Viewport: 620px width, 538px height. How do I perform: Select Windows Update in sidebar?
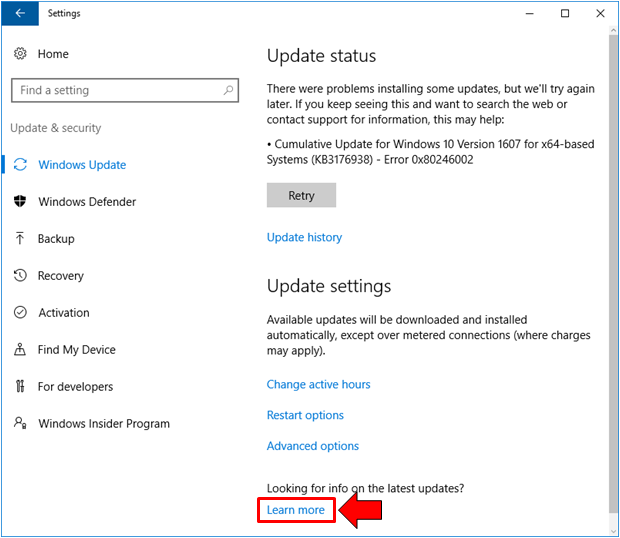tap(82, 165)
